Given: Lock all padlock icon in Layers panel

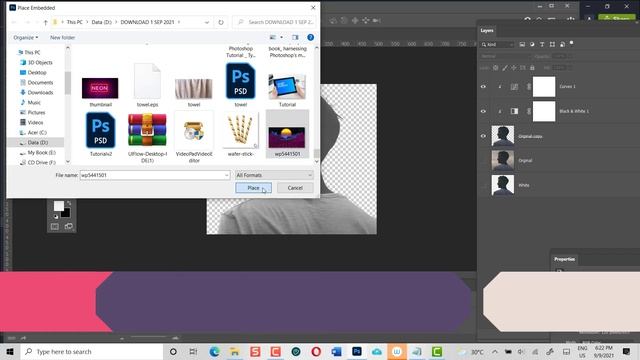Looking at the screenshot, I should tap(532, 68).
